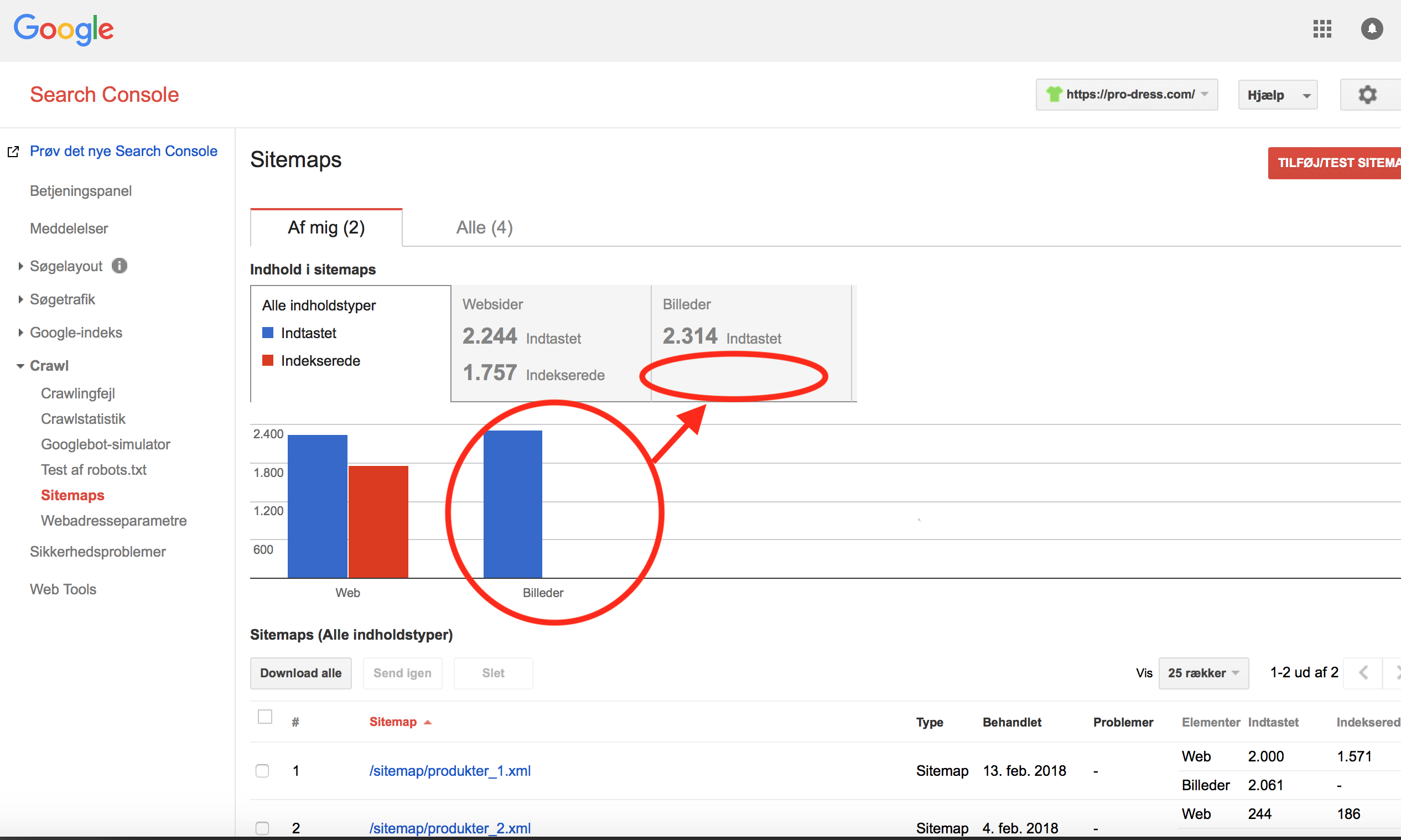Screen dimensions: 1401x840
Task: Click the external link icon beside Prøv det nye
Action: (x=13, y=152)
